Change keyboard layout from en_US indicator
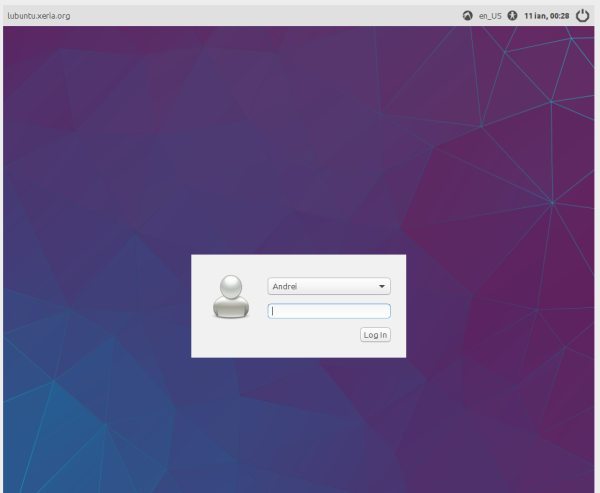The height and width of the screenshot is (493, 600). [490, 16]
